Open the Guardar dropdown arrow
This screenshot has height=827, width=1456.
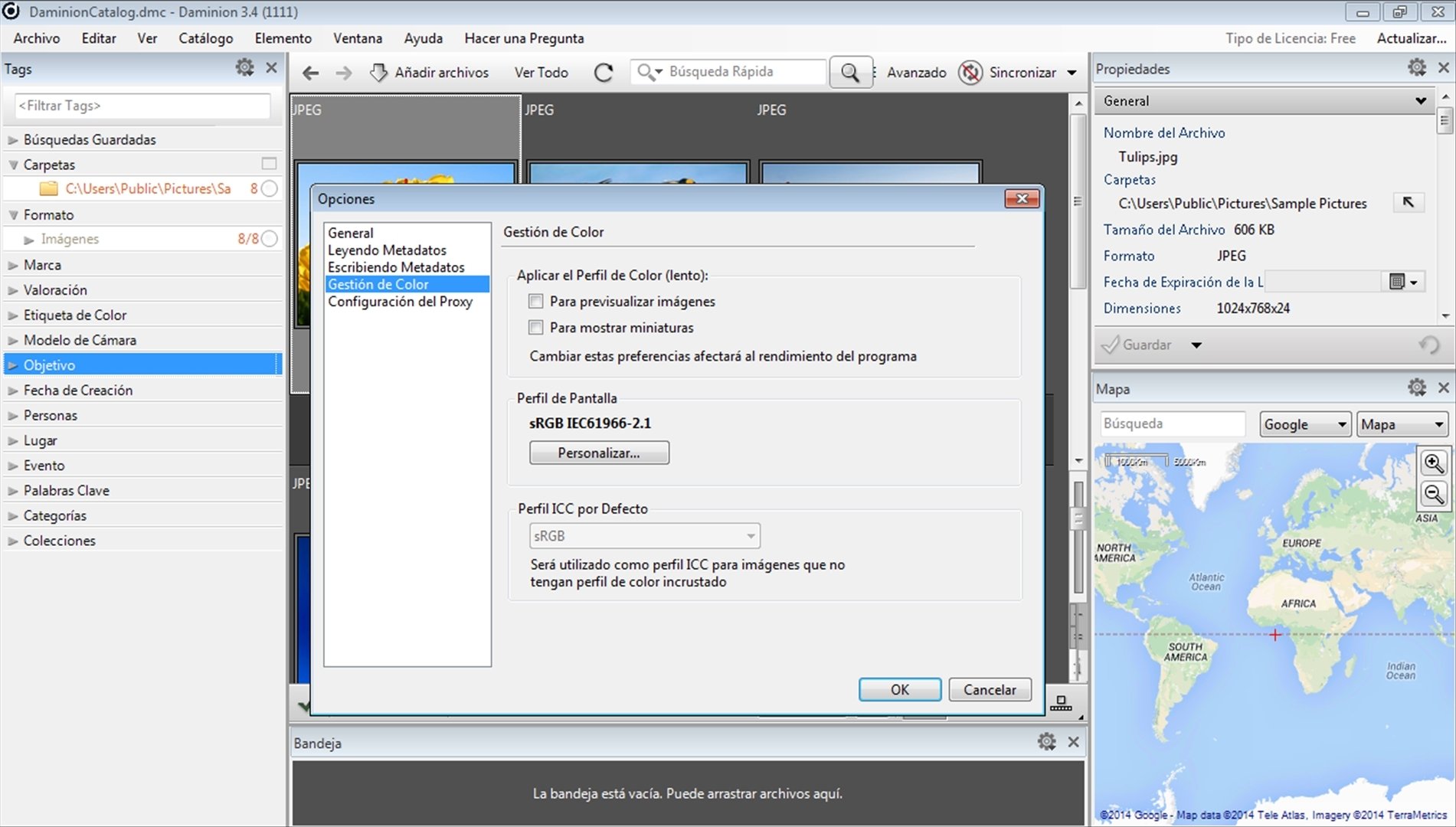1196,345
